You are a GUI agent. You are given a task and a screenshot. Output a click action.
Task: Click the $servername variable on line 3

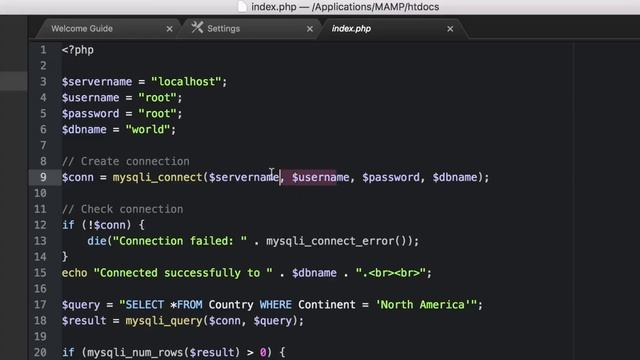pos(97,82)
